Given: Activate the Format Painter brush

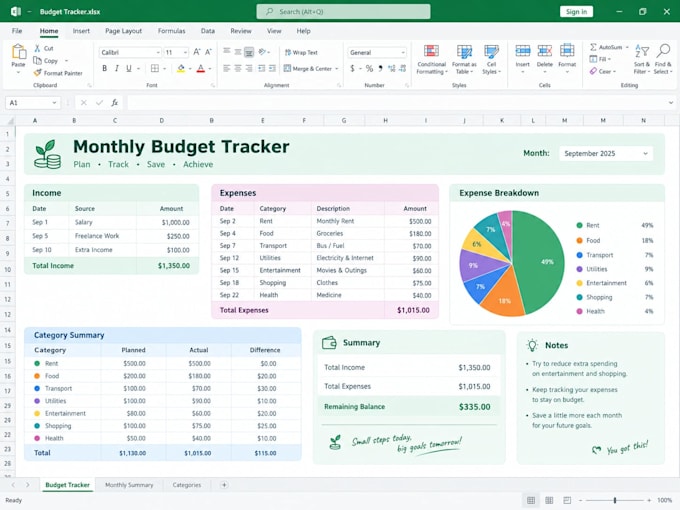Looking at the screenshot, I should pyautogui.click(x=38, y=72).
